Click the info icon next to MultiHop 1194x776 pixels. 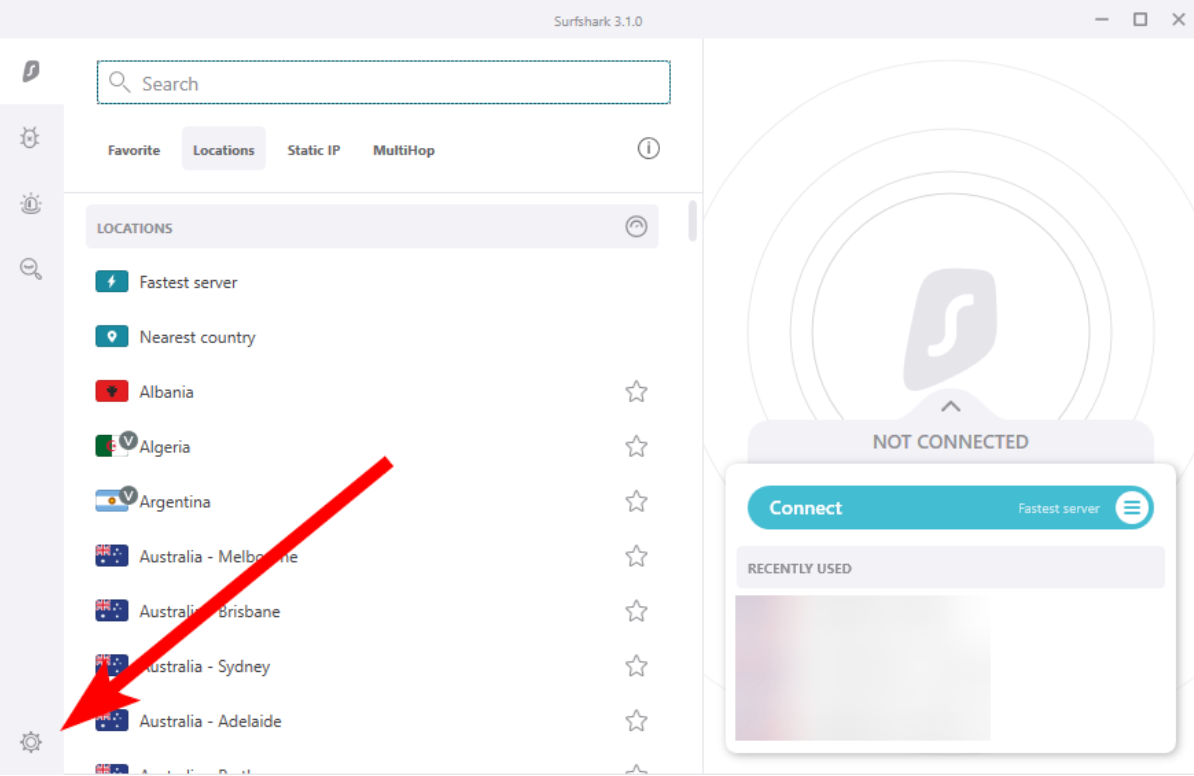(648, 148)
